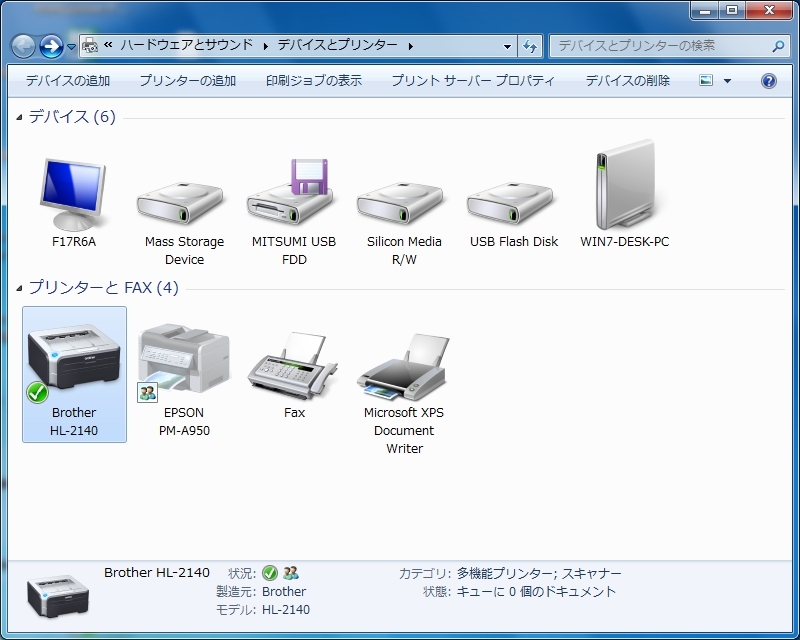Viewport: 800px width, 640px height.
Task: Expand the arrow after デバイスとプリンター breadcrumb
Action: (411, 46)
